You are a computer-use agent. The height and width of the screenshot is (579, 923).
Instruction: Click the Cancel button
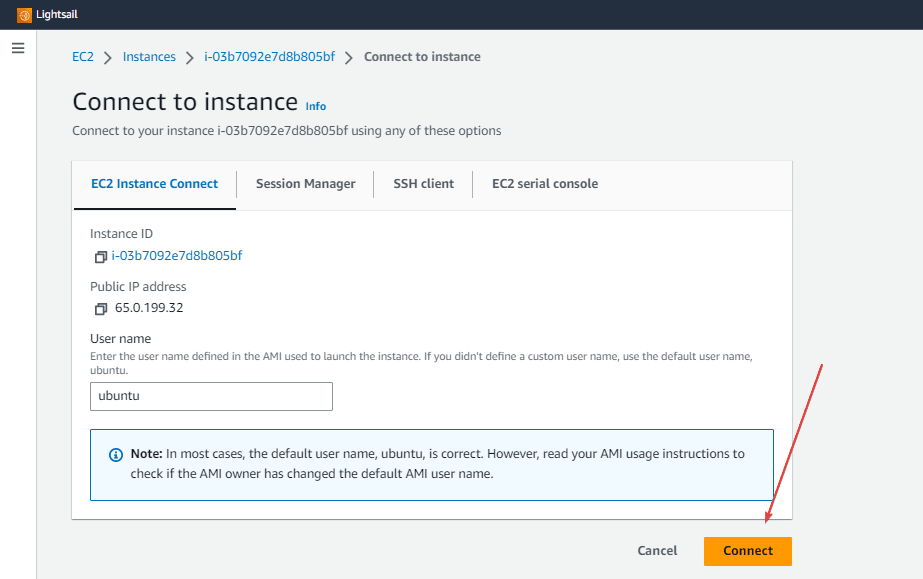point(657,551)
